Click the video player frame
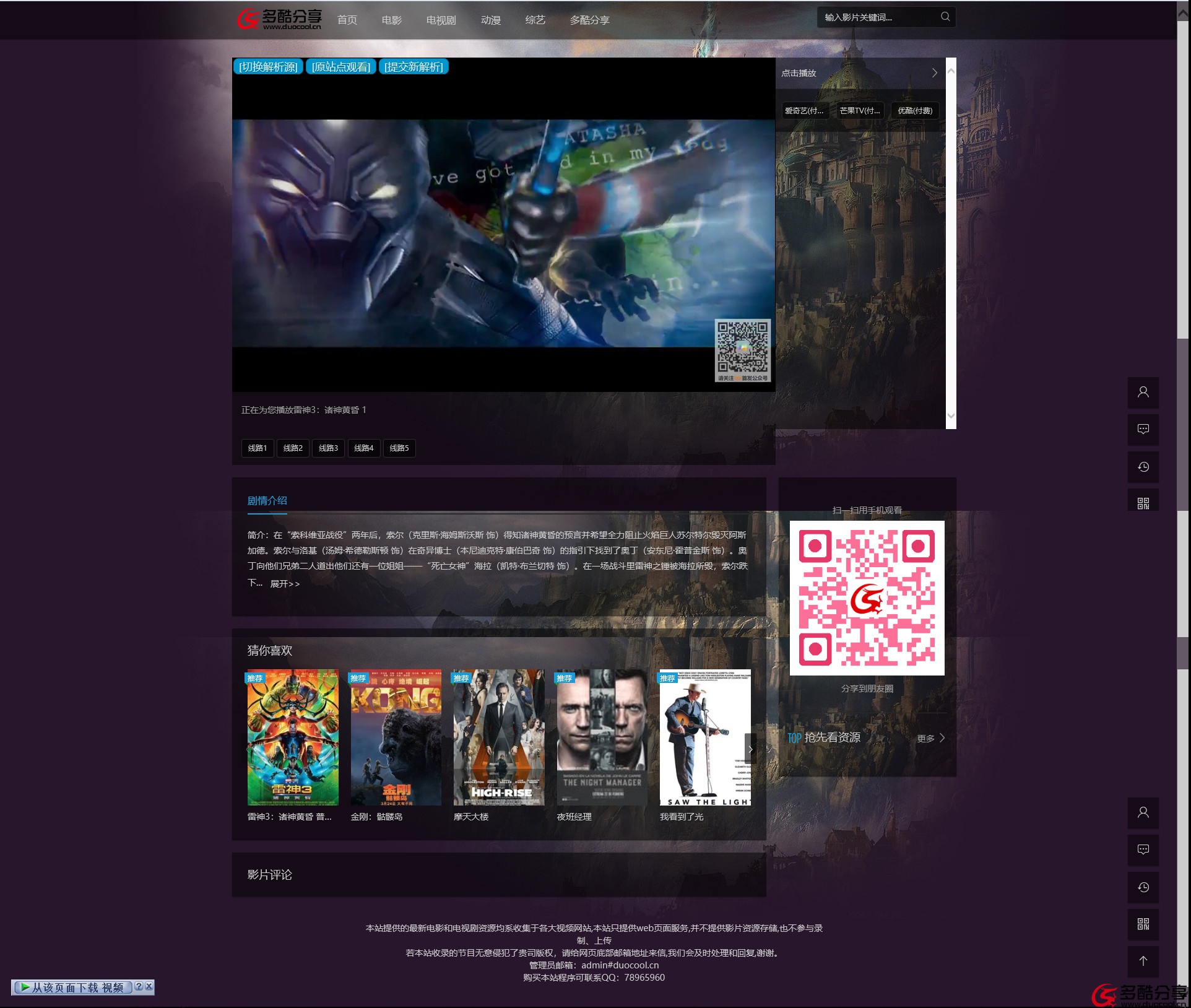Viewport: 1191px width, 1008px height. [503, 225]
